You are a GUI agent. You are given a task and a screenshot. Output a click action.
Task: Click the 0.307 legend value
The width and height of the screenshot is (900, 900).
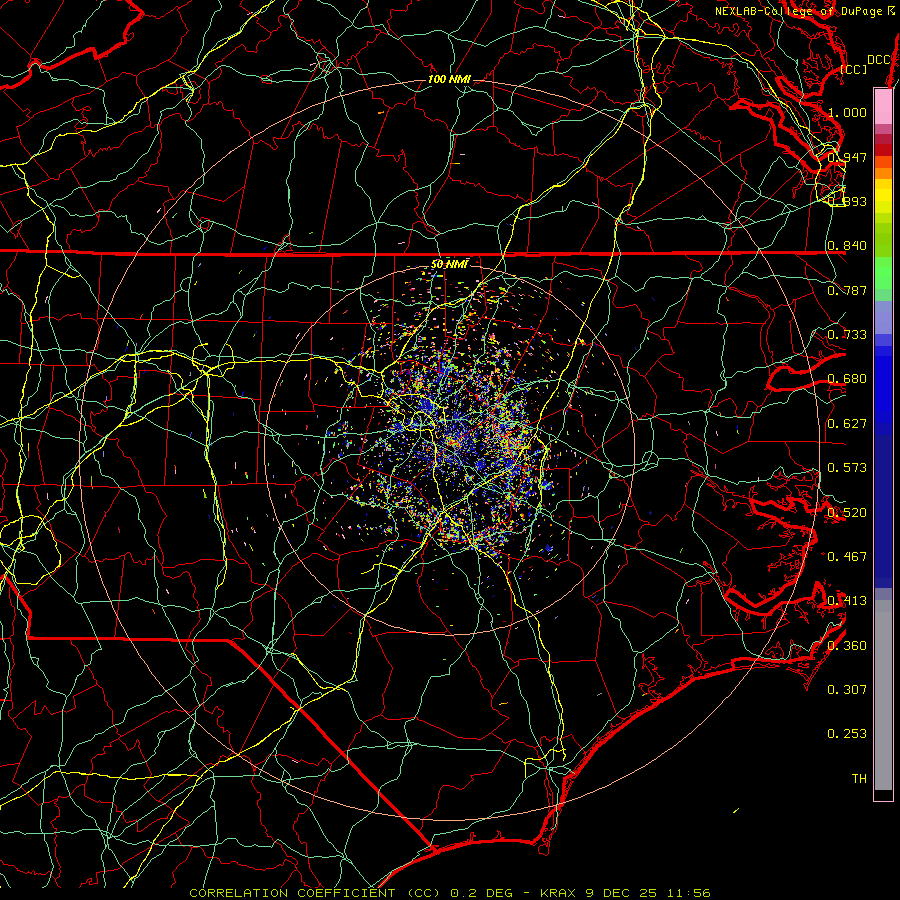click(847, 689)
